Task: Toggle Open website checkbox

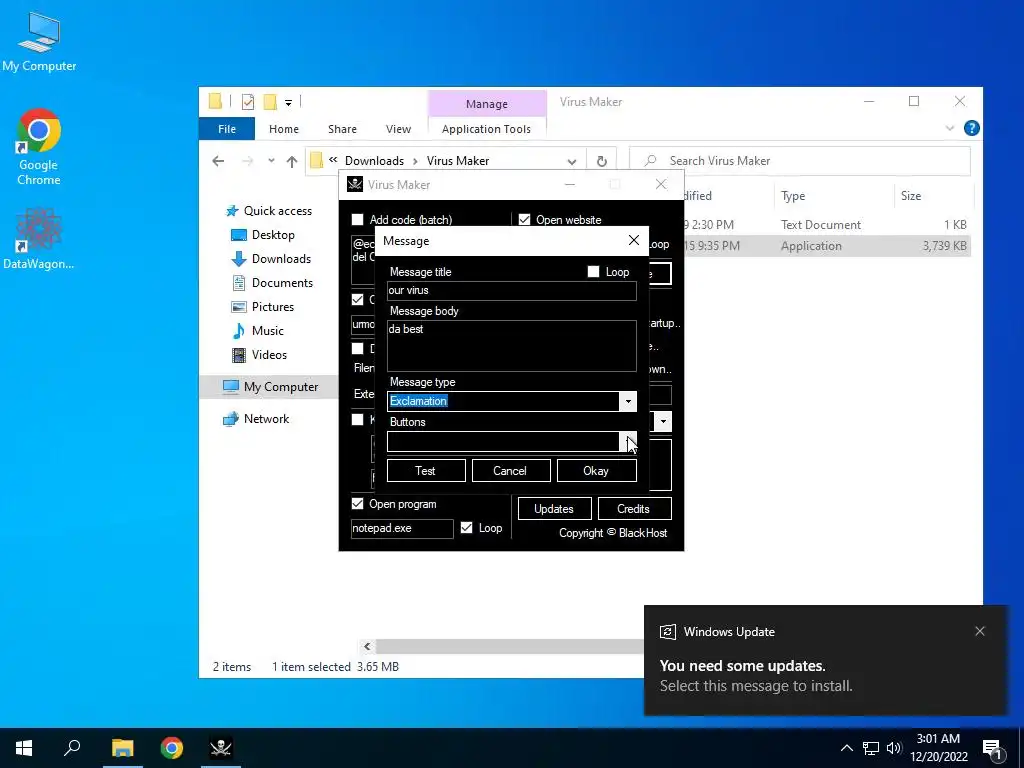Action: coord(524,219)
